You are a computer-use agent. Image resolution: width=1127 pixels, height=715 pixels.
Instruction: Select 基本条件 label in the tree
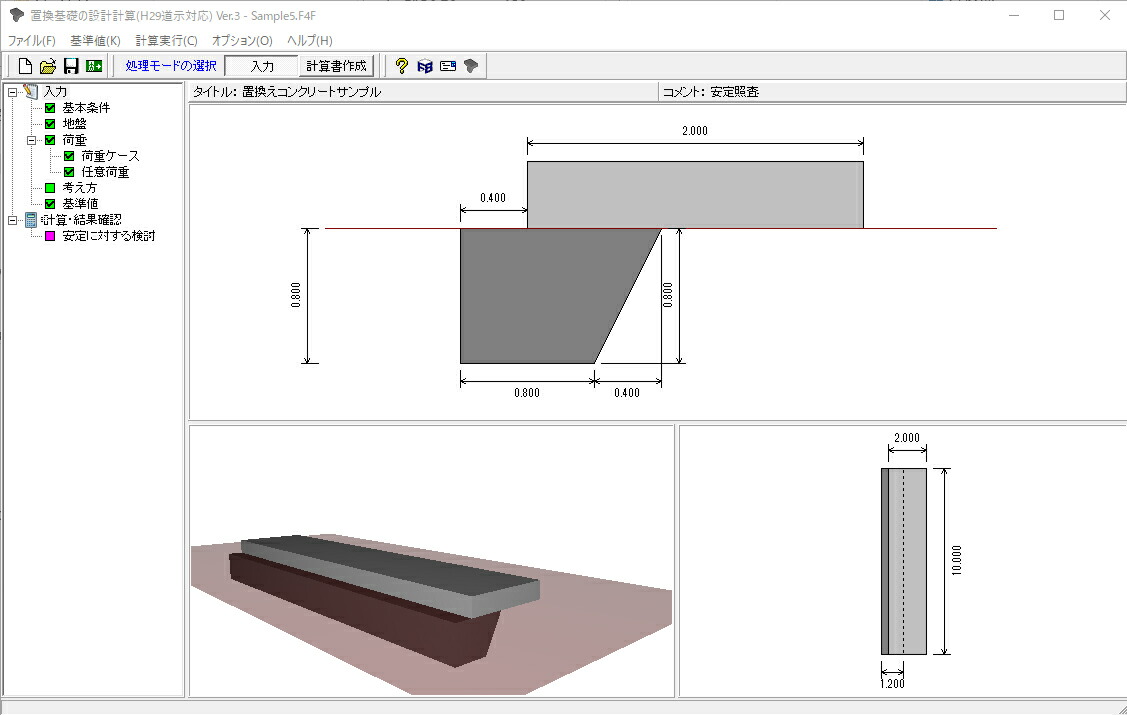[x=86, y=108]
